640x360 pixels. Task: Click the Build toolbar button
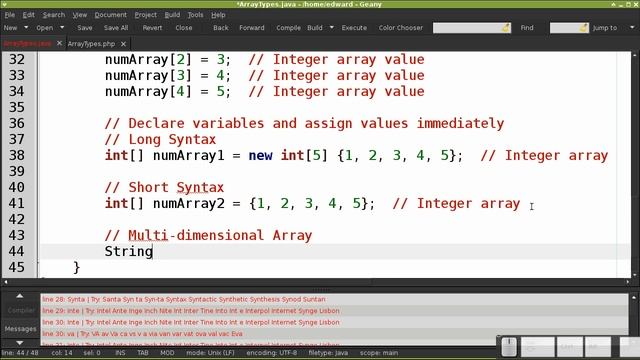(x=315, y=28)
